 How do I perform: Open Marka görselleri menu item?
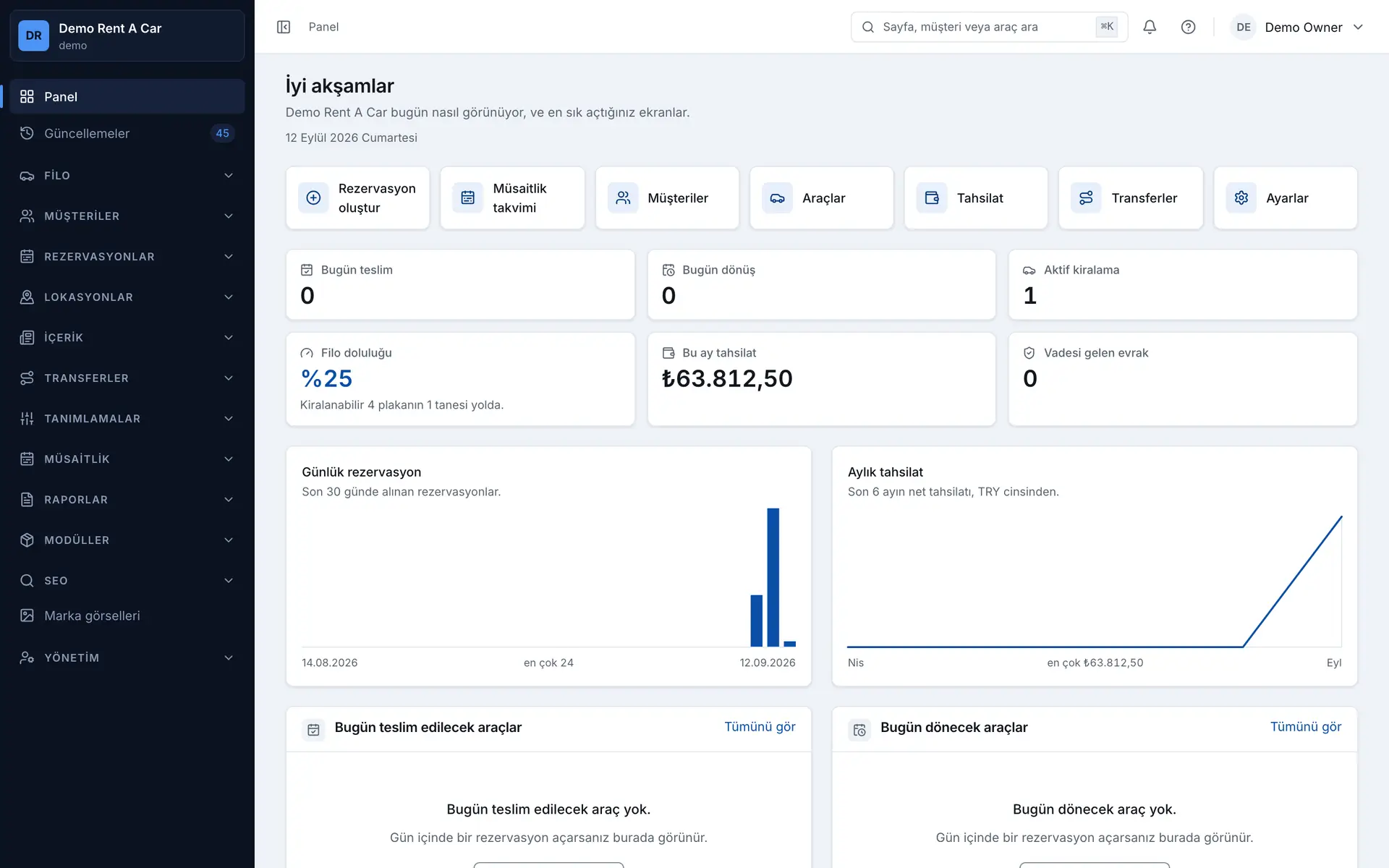tap(127, 616)
